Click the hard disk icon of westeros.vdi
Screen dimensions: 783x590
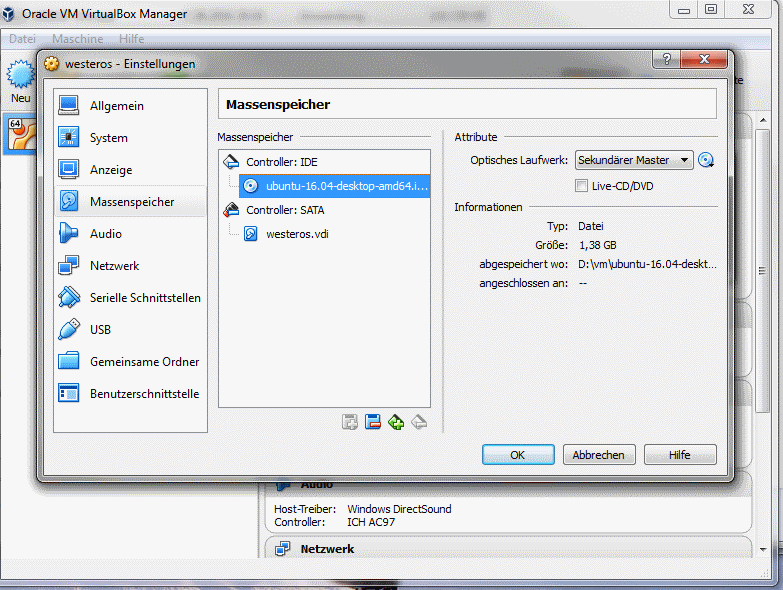(251, 234)
